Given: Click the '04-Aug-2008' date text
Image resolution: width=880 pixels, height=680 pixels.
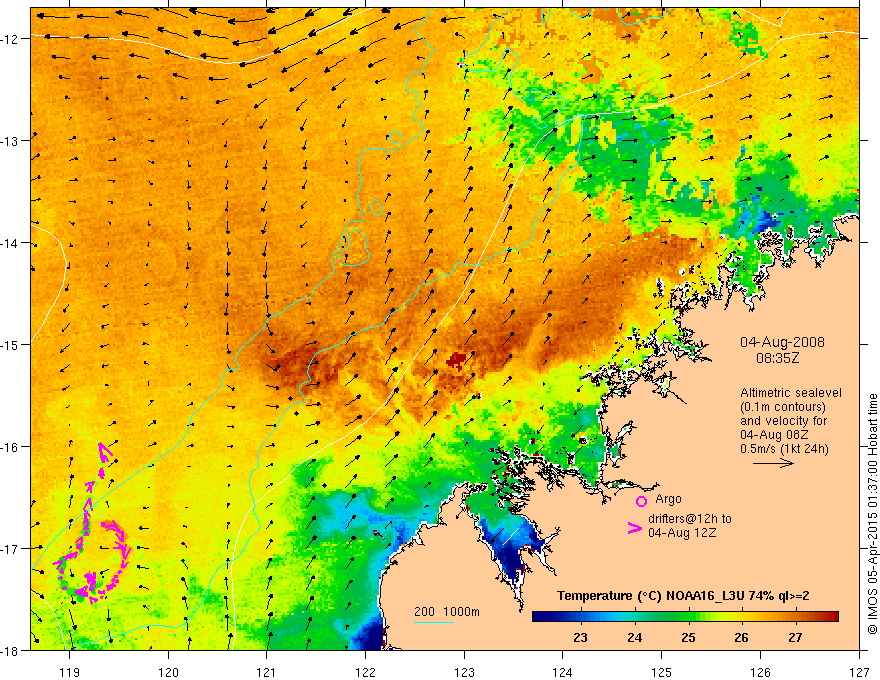Looking at the screenshot, I should (782, 342).
